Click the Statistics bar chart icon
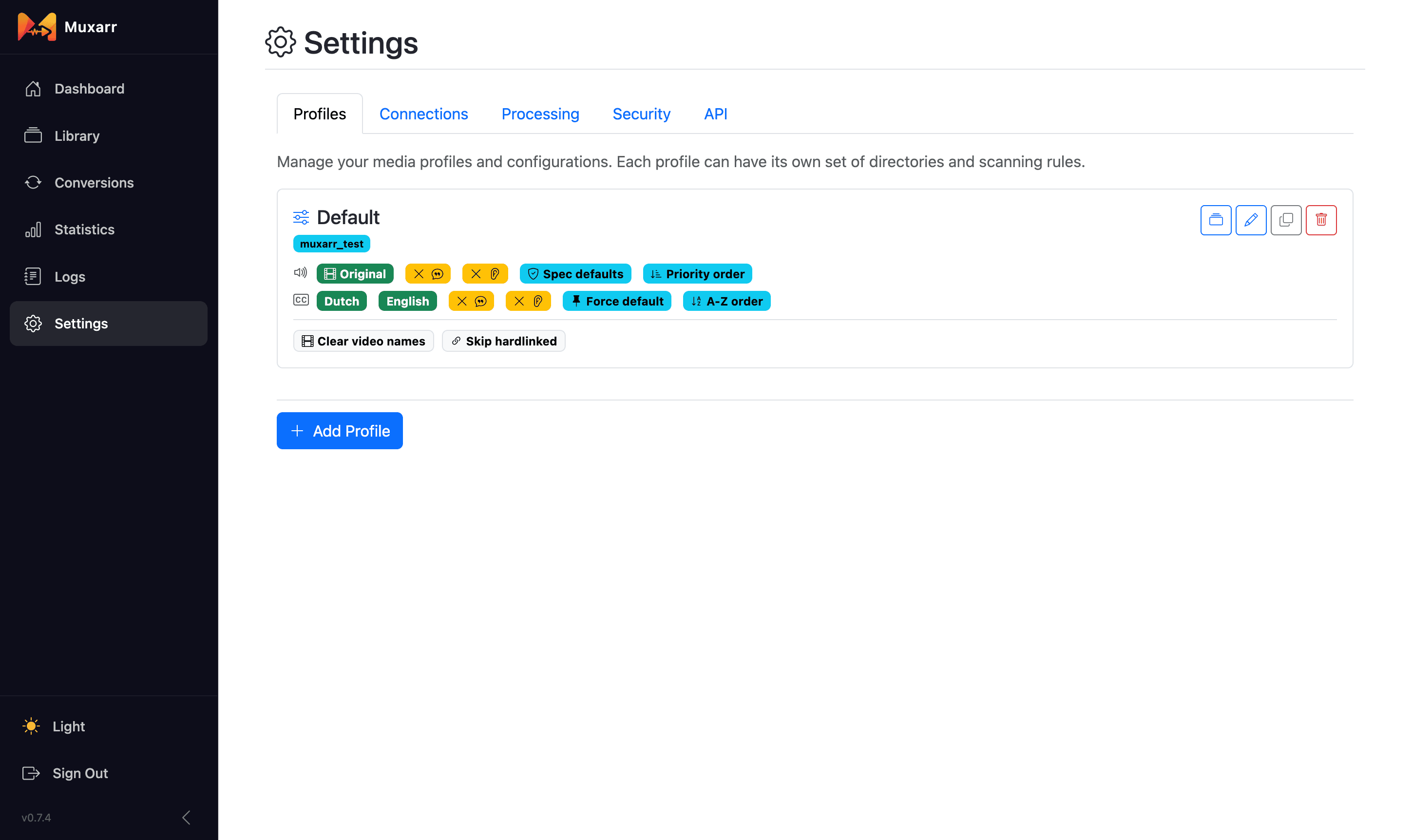This screenshot has width=1412, height=840. (33, 230)
